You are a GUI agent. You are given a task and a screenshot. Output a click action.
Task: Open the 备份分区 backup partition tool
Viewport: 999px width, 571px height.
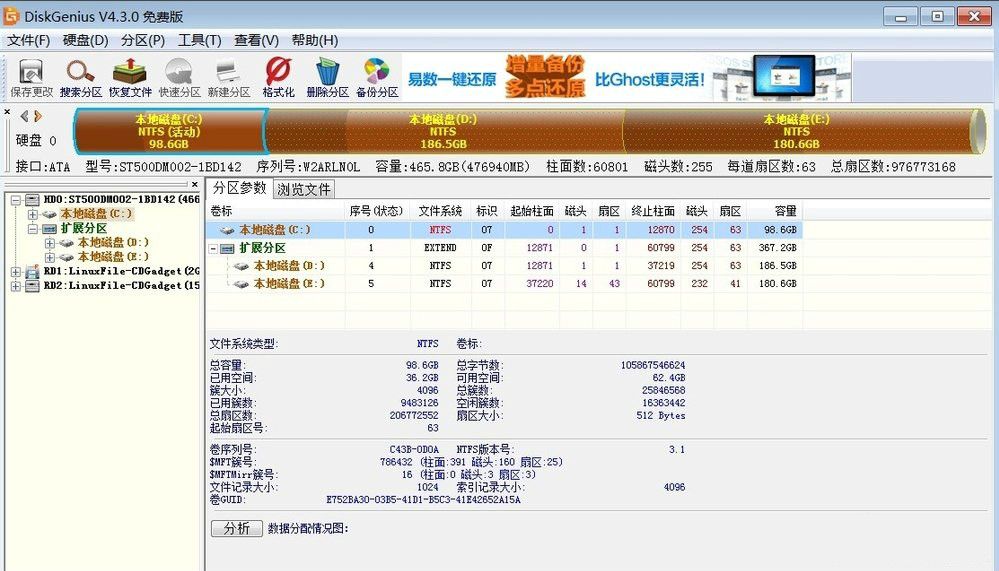(x=377, y=78)
